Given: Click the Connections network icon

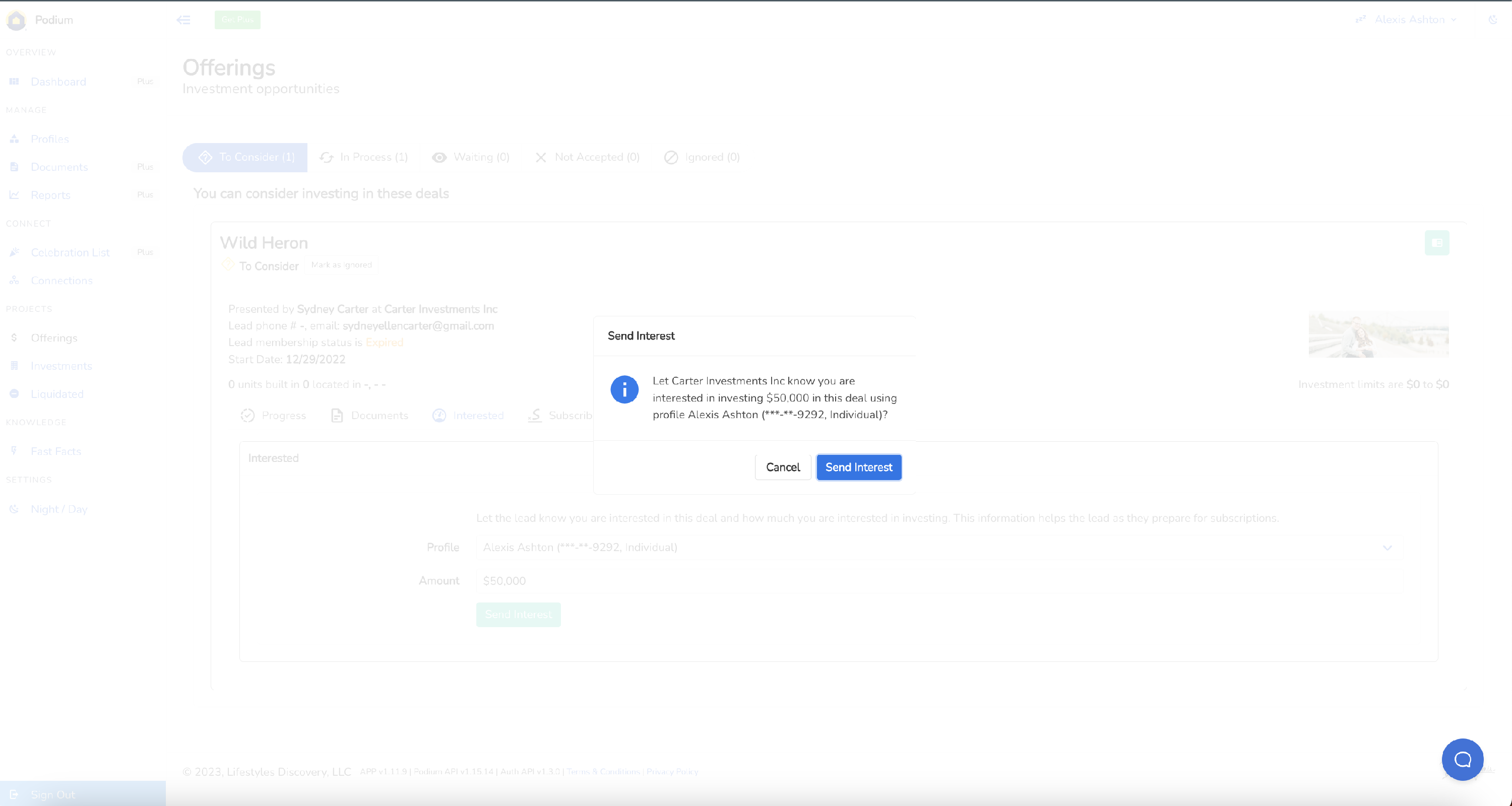Looking at the screenshot, I should (14, 281).
